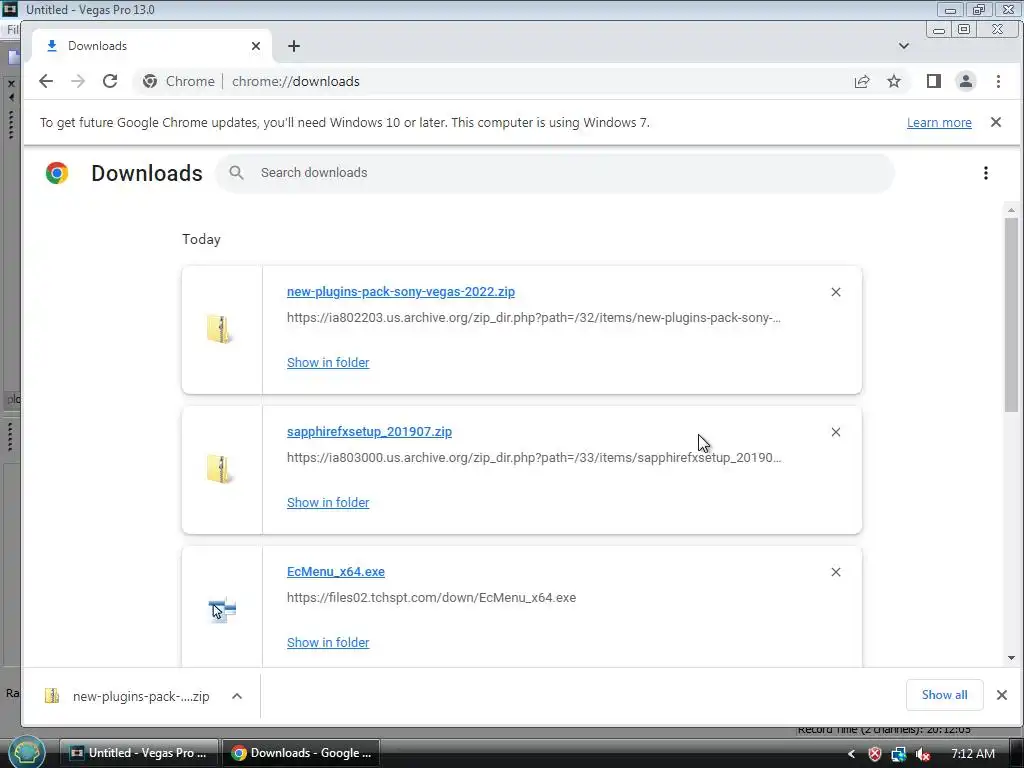Image resolution: width=1024 pixels, height=768 pixels.
Task: Click the tchspt.com EcMenu URL text
Action: pyautogui.click(x=431, y=598)
